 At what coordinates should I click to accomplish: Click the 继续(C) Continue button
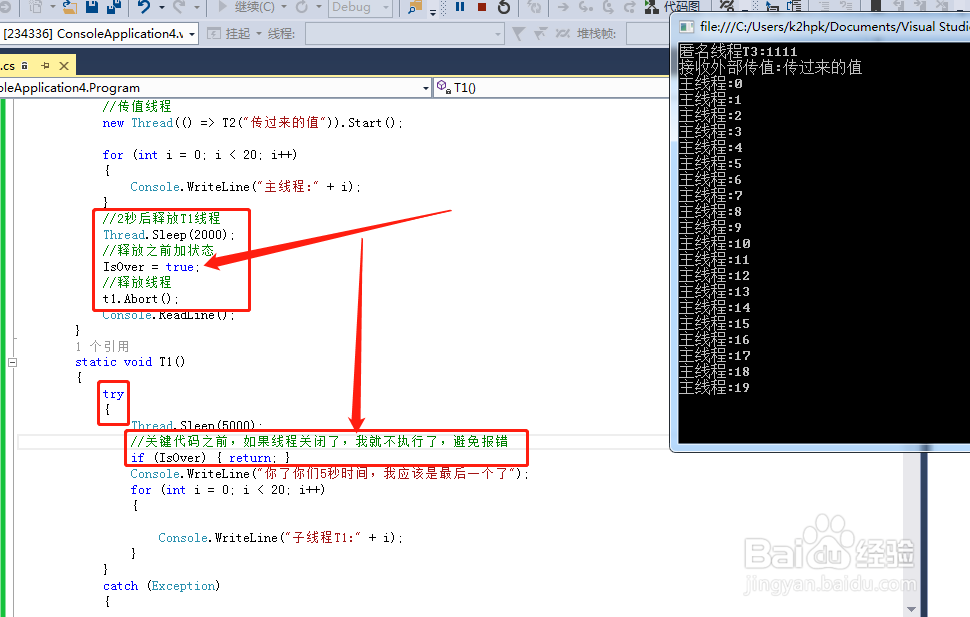(x=246, y=7)
